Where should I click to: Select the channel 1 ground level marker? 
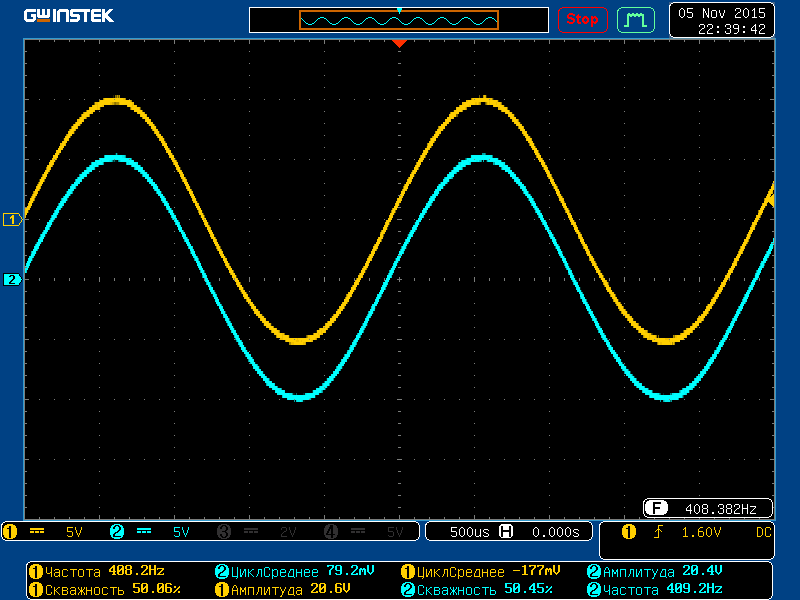coord(13,219)
